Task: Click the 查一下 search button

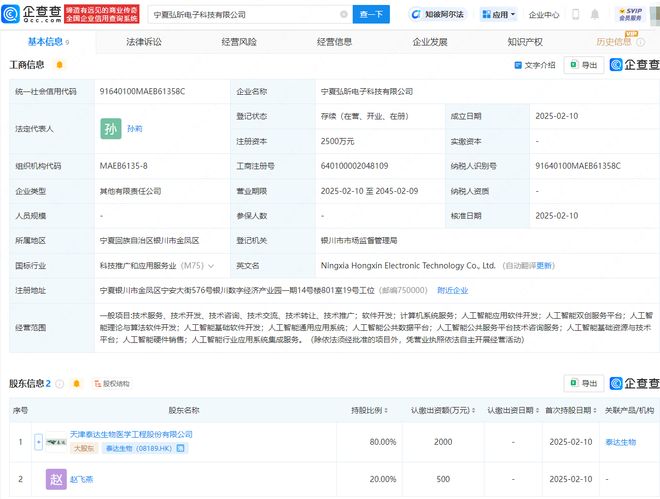Action: (371, 14)
